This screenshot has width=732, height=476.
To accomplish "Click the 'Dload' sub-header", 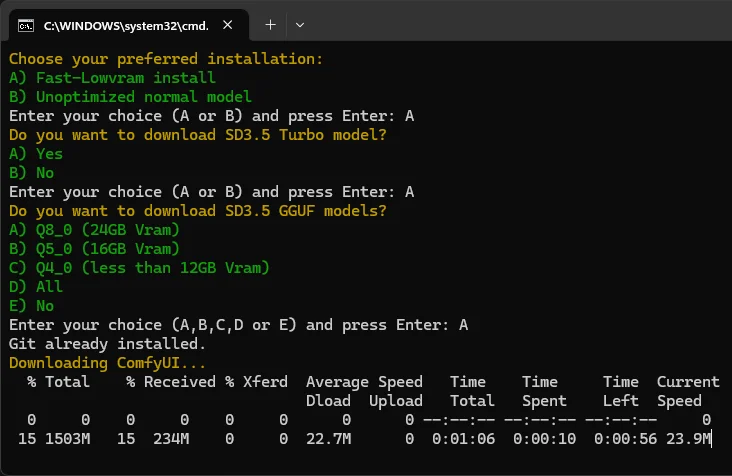I will pyautogui.click(x=328, y=401).
